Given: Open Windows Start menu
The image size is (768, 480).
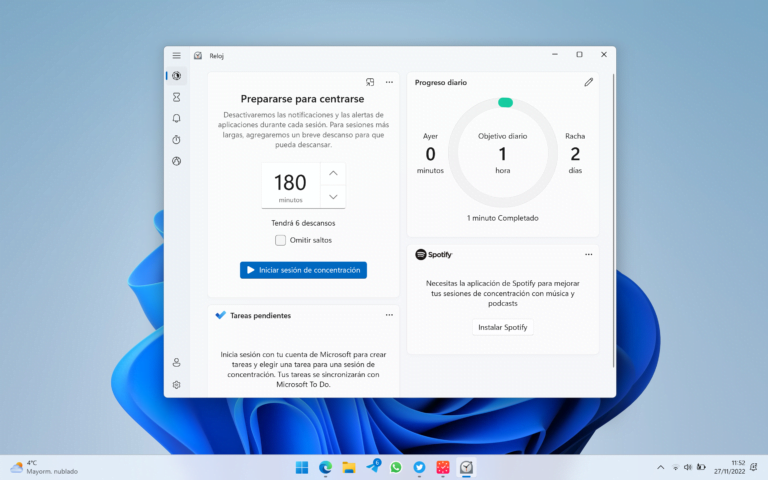Looking at the screenshot, I should point(302,467).
